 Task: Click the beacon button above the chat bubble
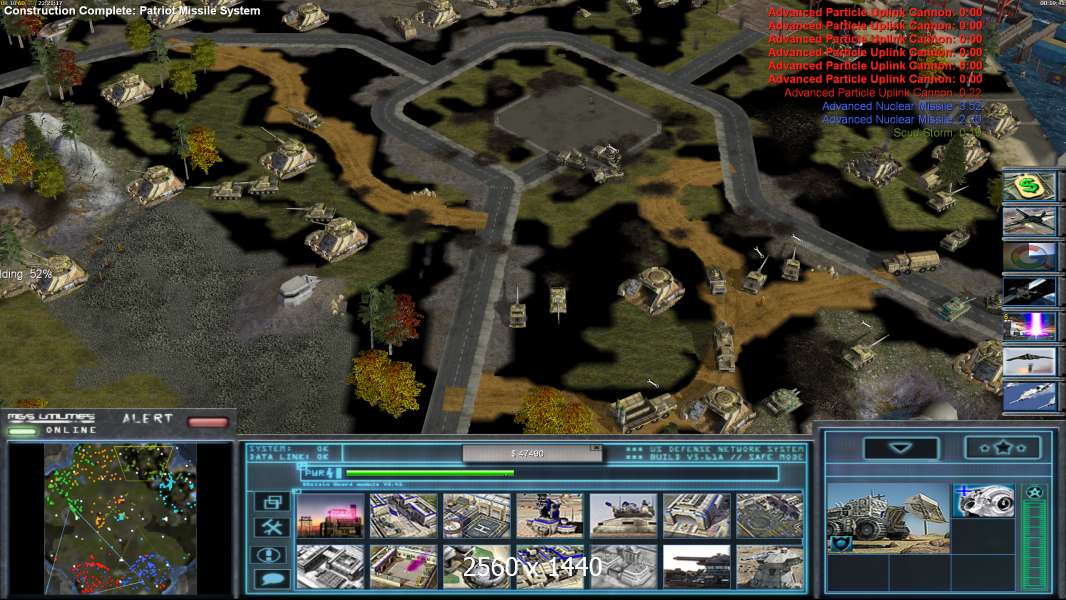coord(271,554)
